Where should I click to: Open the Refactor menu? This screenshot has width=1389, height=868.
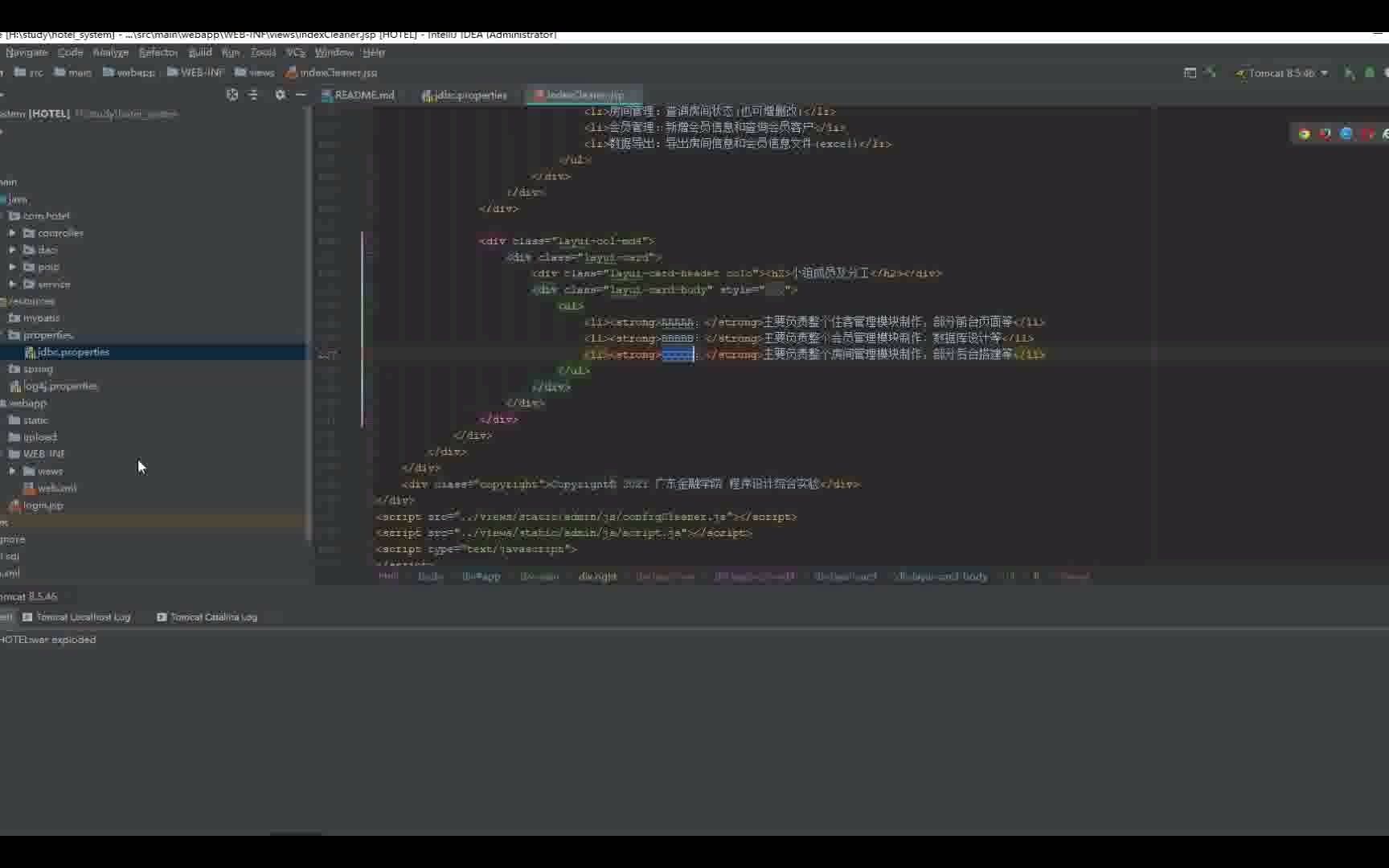pyautogui.click(x=158, y=52)
